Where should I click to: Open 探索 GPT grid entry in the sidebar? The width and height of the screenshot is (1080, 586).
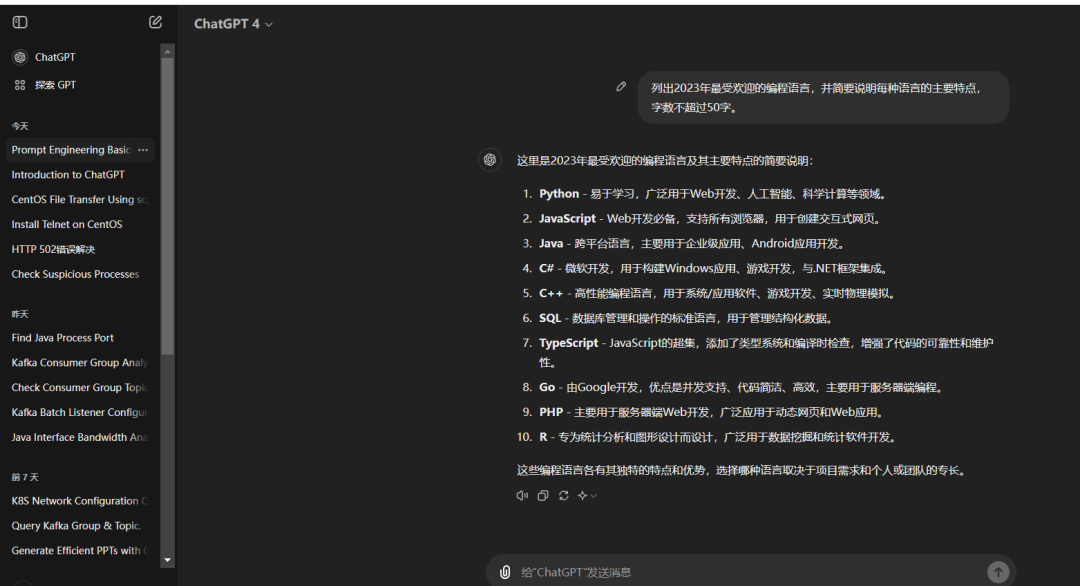(44, 85)
